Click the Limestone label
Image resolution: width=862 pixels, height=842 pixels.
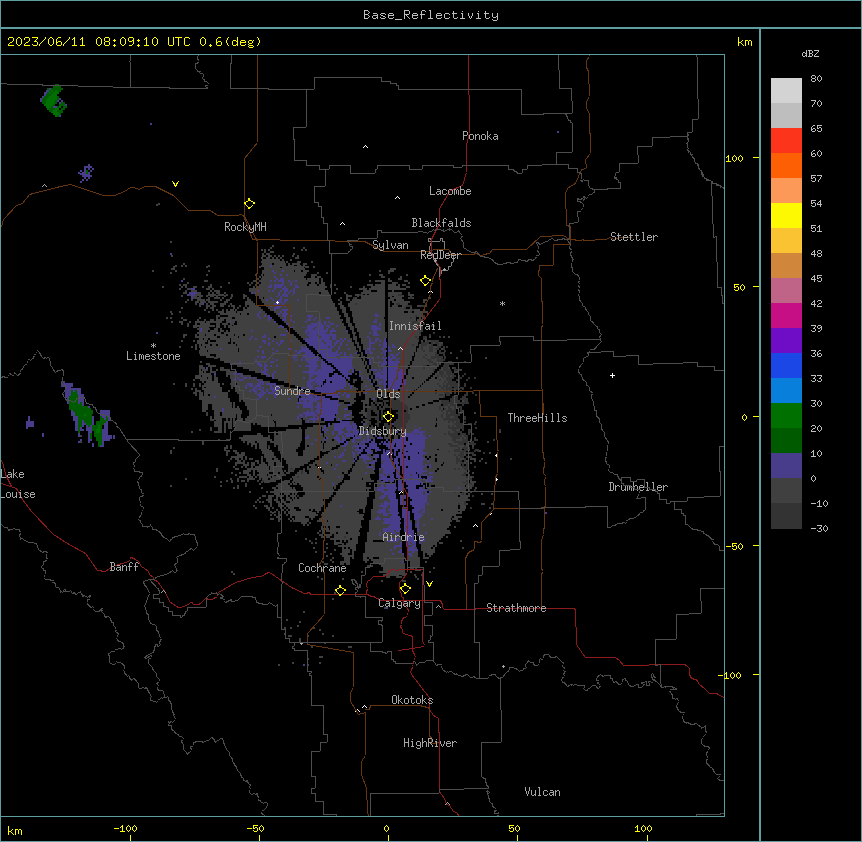click(153, 356)
